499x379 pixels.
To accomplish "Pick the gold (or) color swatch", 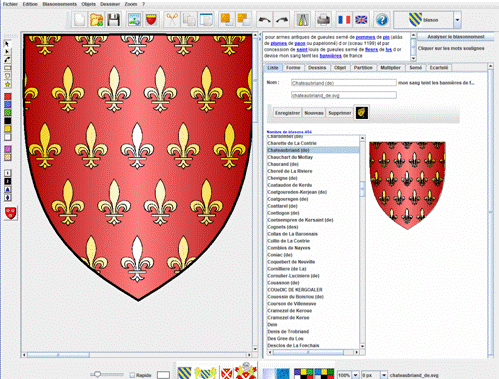I will [8, 129].
